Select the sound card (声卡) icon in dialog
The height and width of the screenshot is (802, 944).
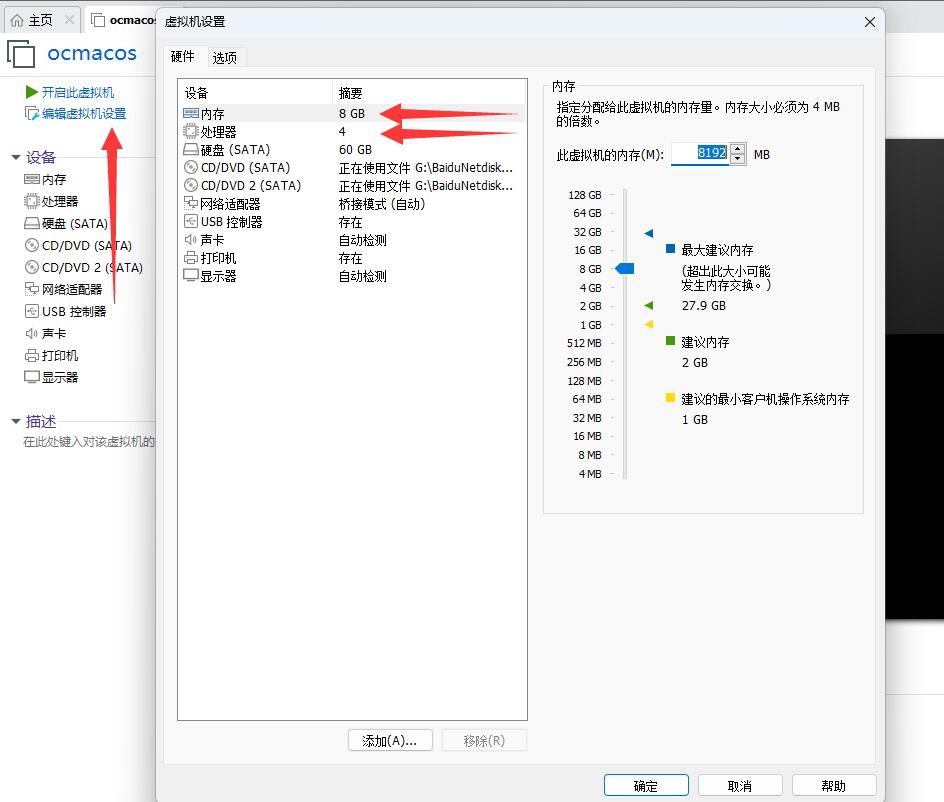(x=191, y=240)
